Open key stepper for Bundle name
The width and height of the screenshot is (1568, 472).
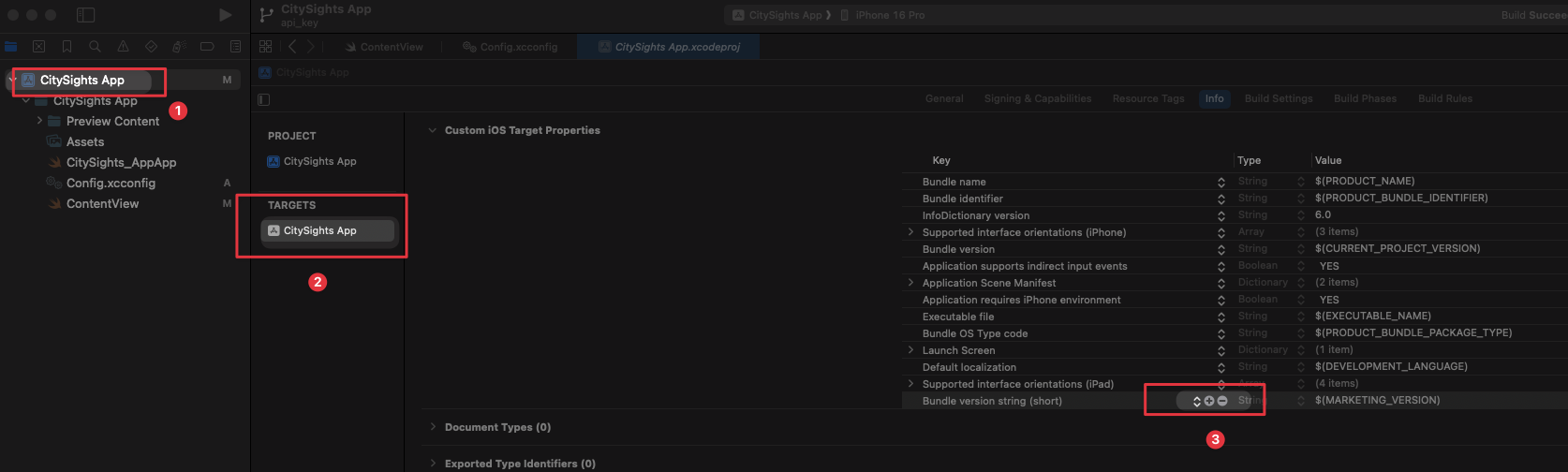(1221, 182)
